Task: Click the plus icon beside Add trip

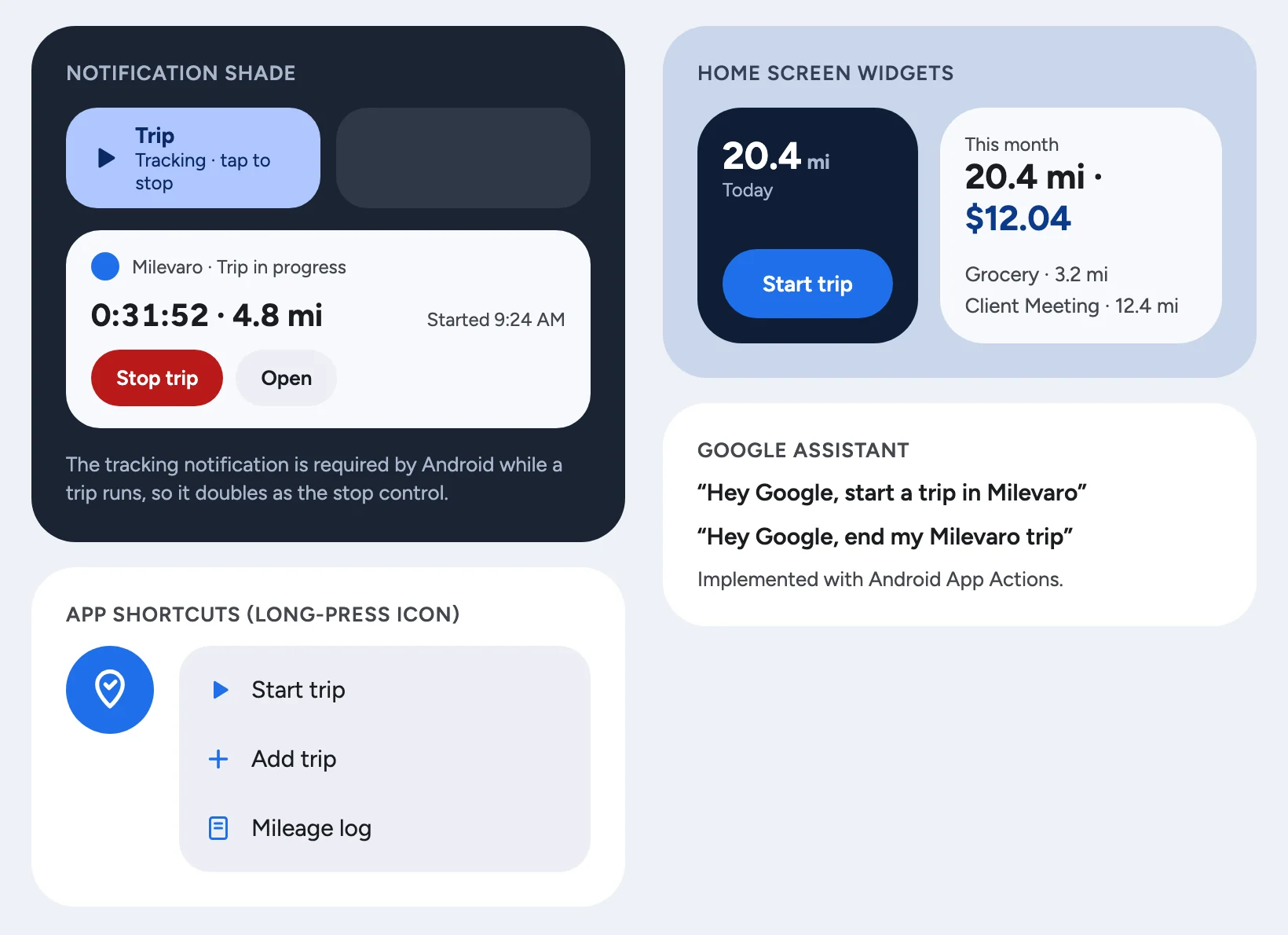Action: 218,759
